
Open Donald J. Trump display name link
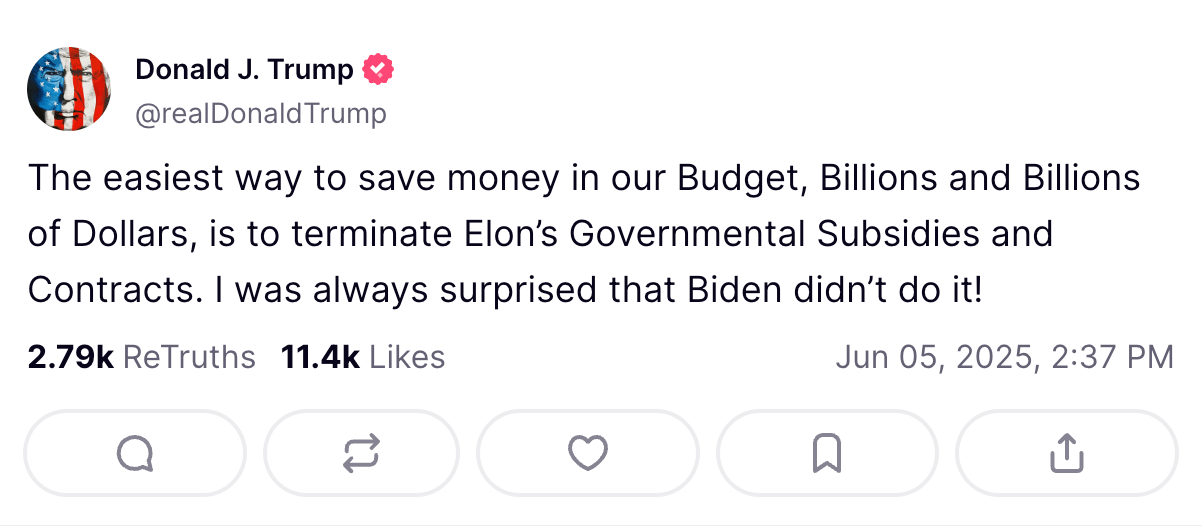point(244,70)
